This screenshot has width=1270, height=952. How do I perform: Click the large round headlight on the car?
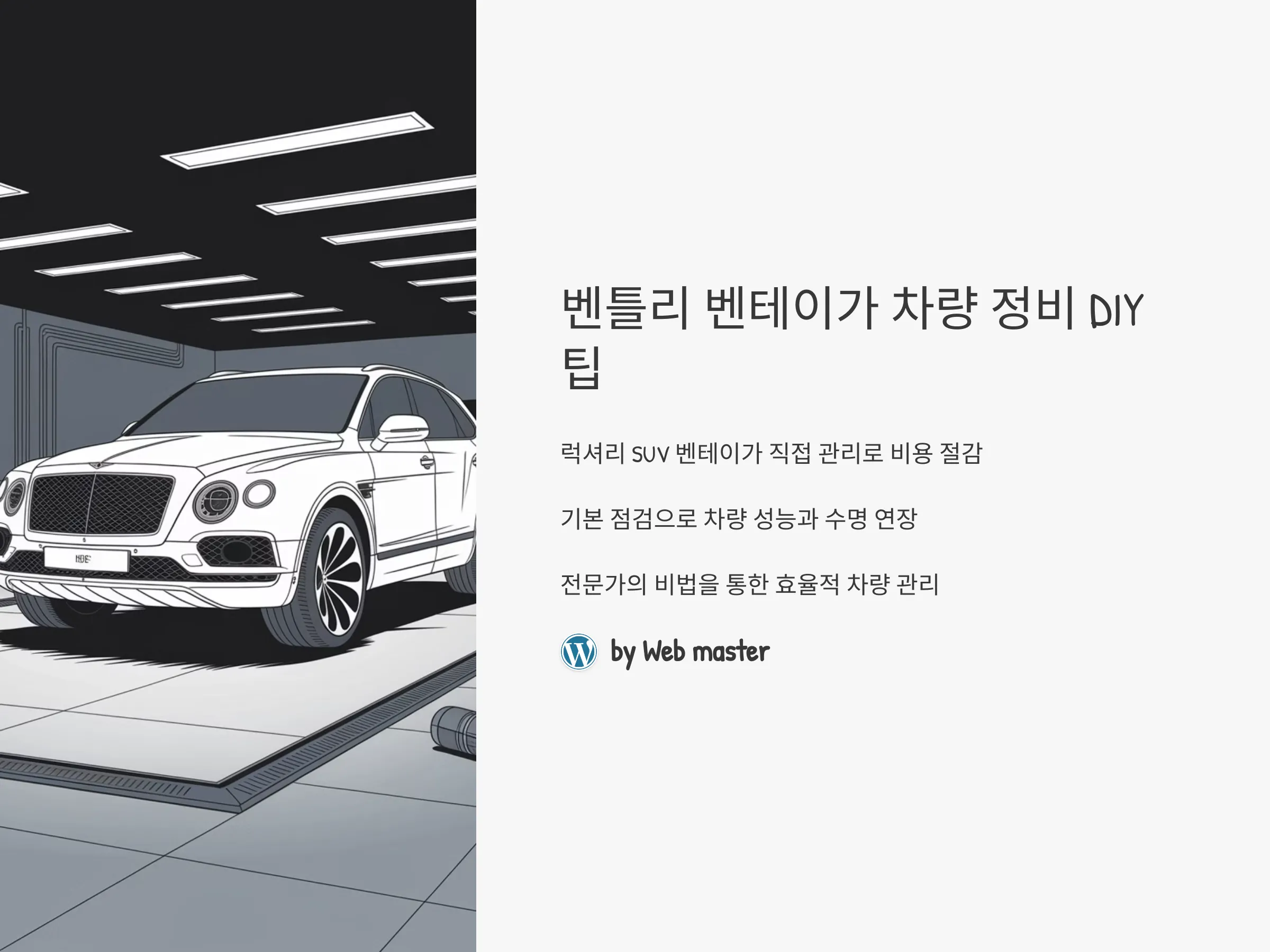click(215, 500)
